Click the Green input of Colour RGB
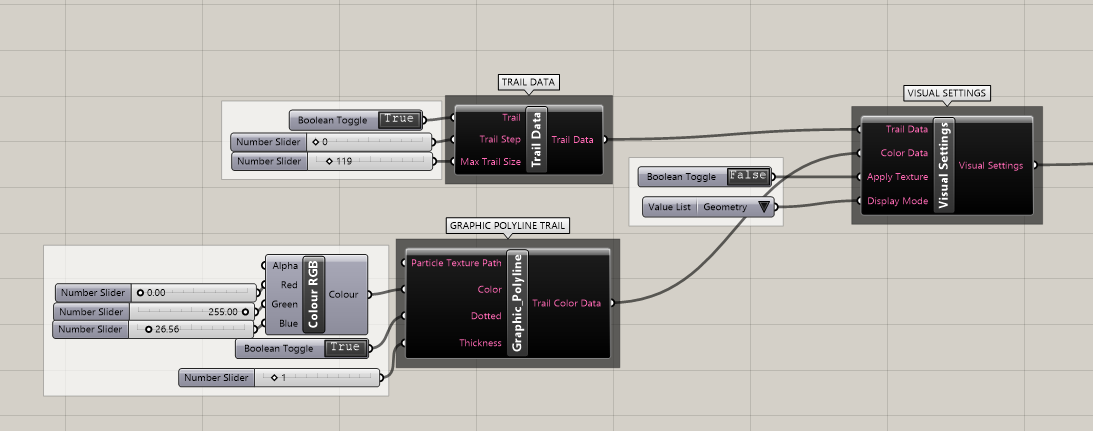Image resolution: width=1093 pixels, height=431 pixels. pyautogui.click(x=284, y=304)
